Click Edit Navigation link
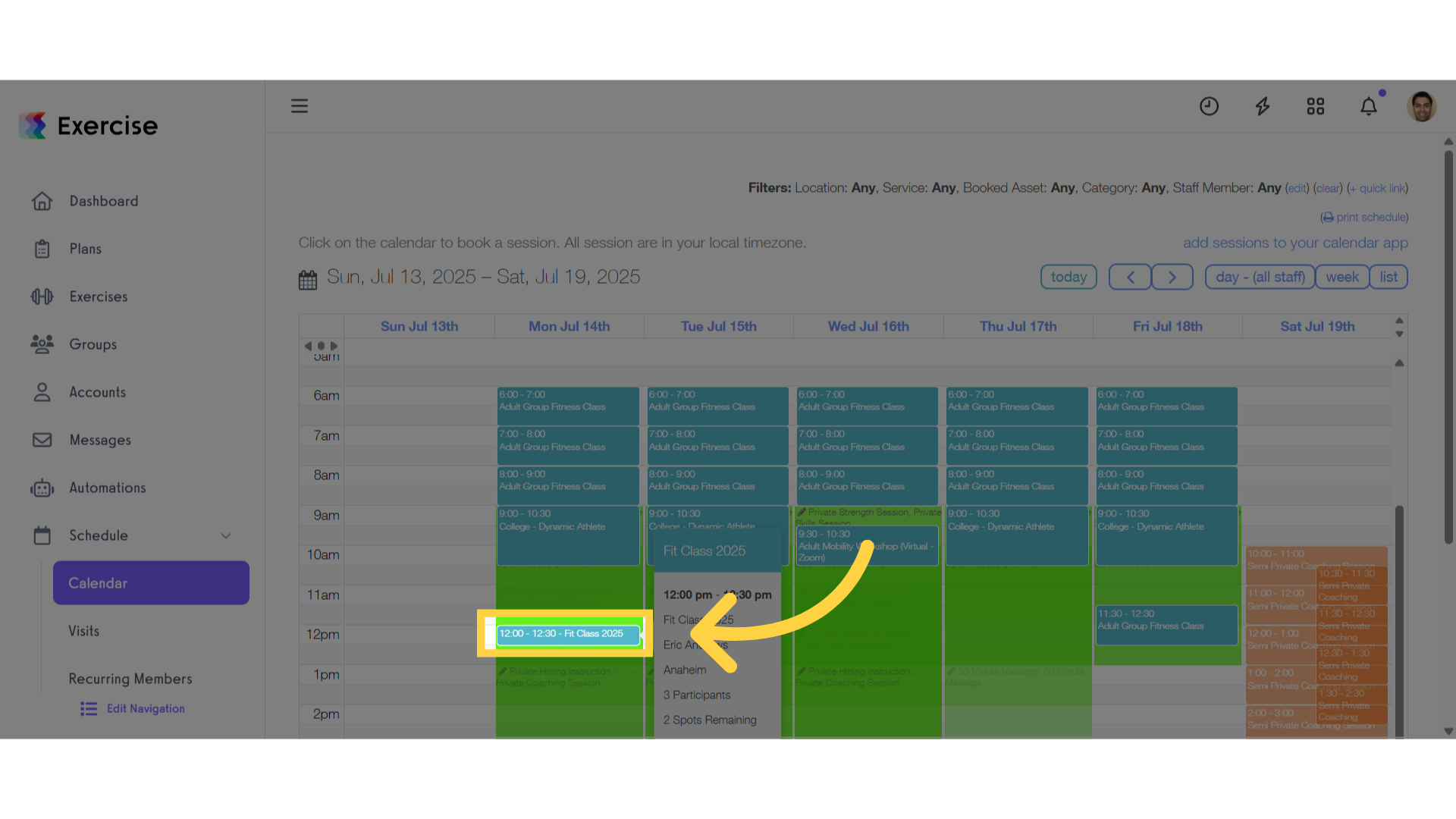Screen dimensions: 1456x819 [x=146, y=709]
